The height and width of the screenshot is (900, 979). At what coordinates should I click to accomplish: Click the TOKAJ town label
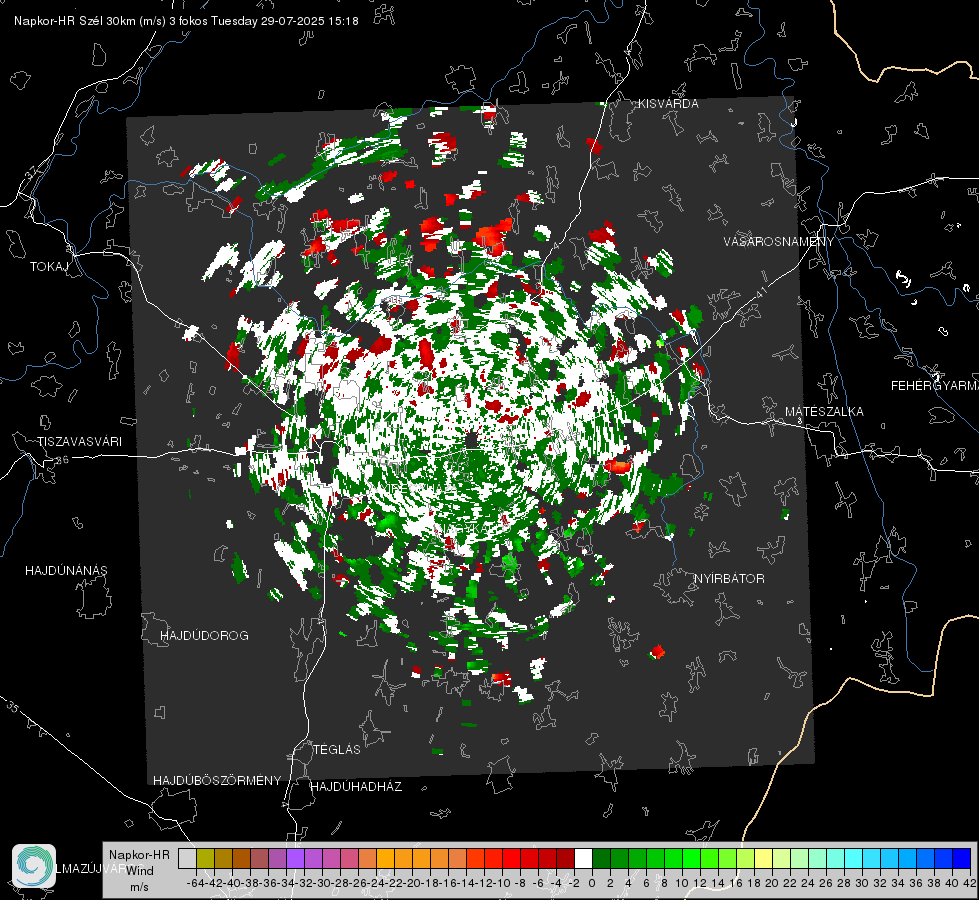49,267
